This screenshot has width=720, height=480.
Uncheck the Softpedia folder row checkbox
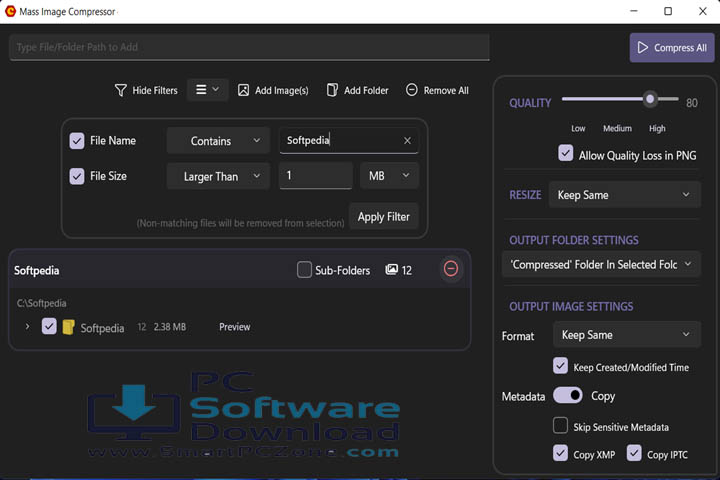[x=49, y=326]
